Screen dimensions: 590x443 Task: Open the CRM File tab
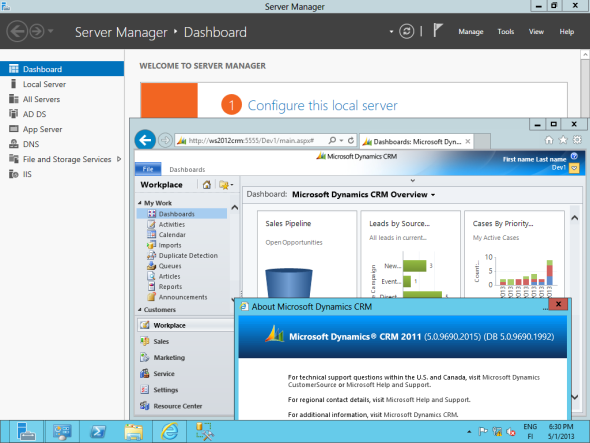(x=148, y=169)
